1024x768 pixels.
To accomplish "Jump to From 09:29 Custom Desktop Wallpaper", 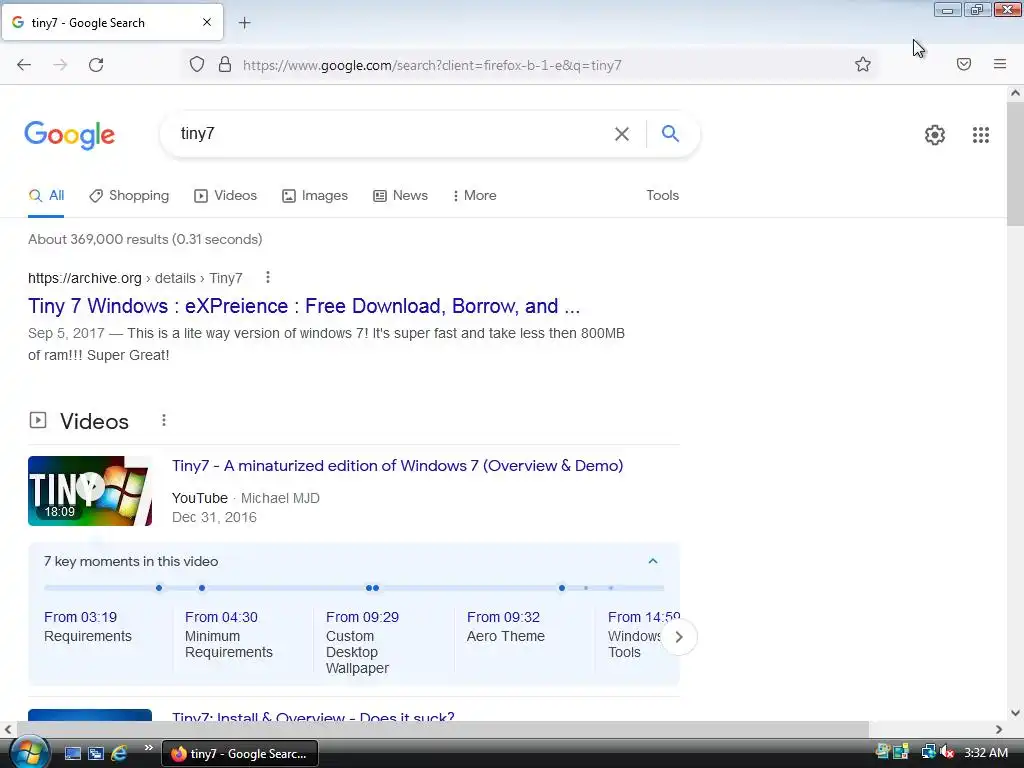I will (362, 642).
